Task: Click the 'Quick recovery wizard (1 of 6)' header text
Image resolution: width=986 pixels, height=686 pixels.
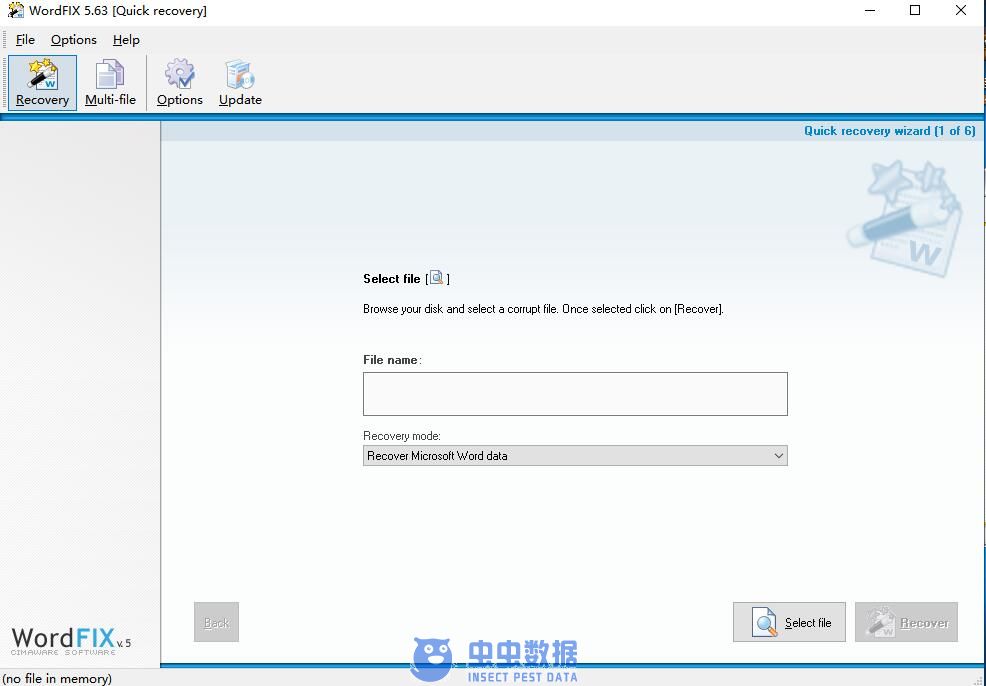Action: [890, 131]
